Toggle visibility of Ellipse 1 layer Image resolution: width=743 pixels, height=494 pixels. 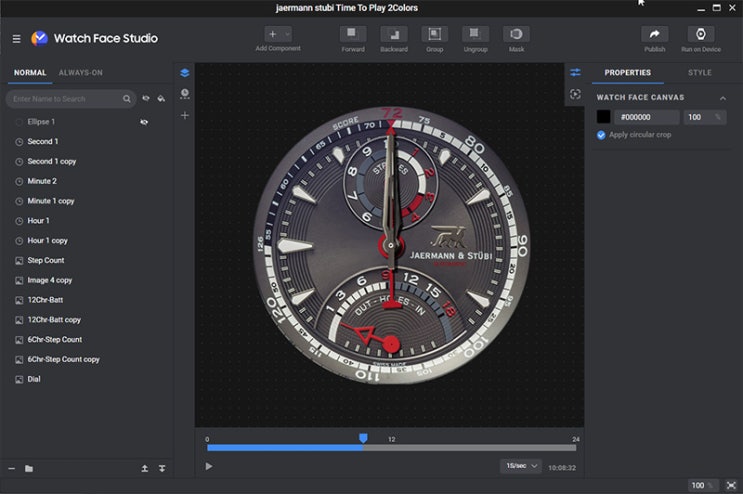coord(144,122)
